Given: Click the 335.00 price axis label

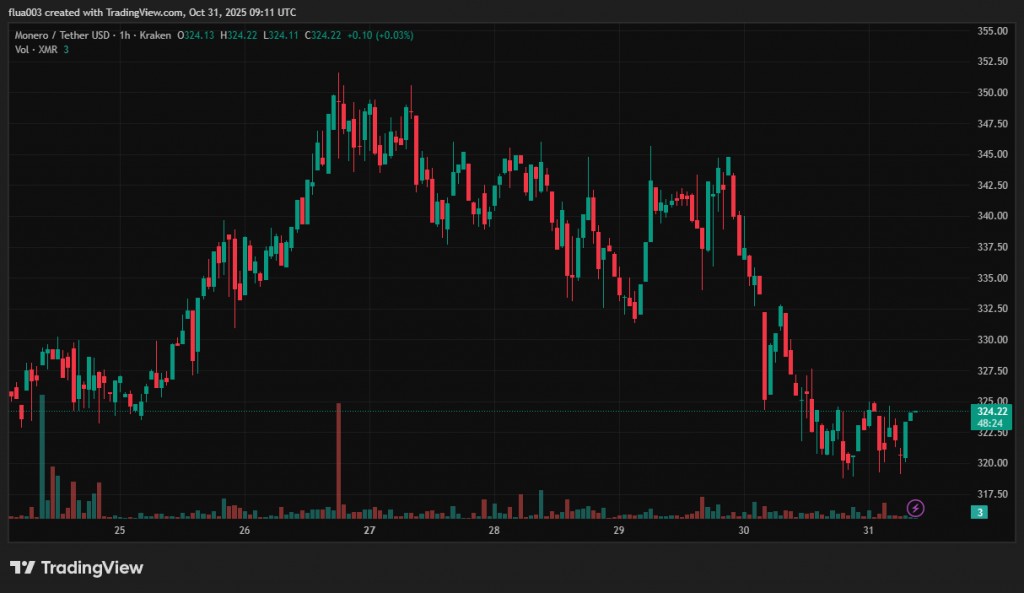Looking at the screenshot, I should coord(991,278).
